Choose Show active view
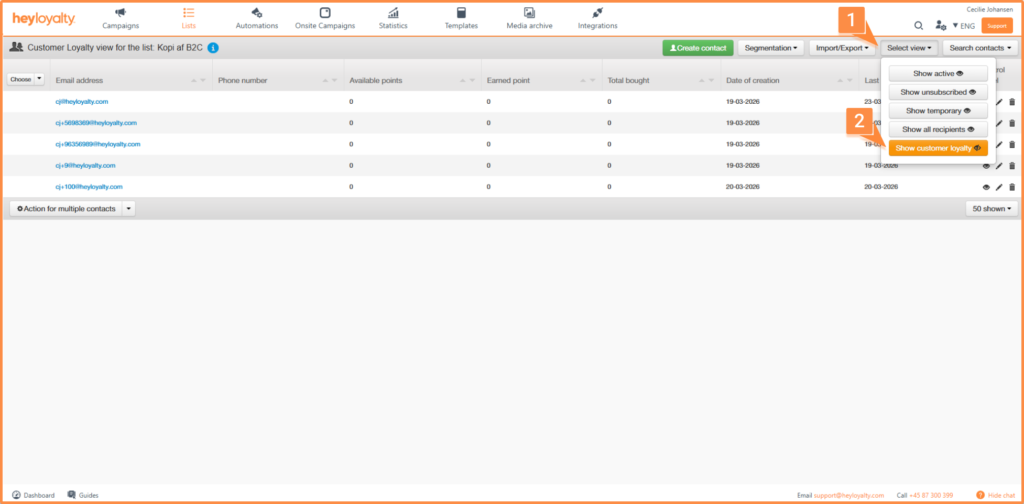Screen dimensions: 1024x504 938,73
